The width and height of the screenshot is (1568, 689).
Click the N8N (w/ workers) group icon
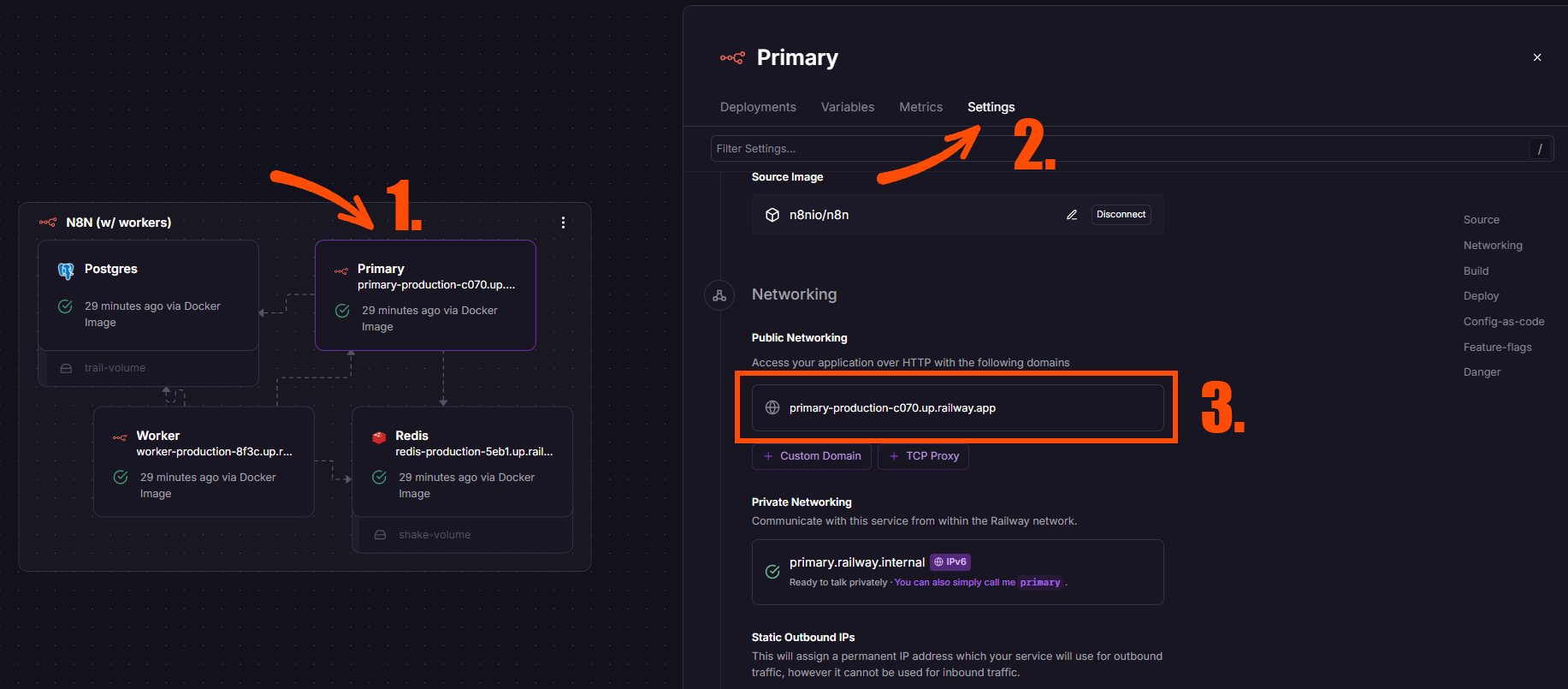click(x=48, y=222)
